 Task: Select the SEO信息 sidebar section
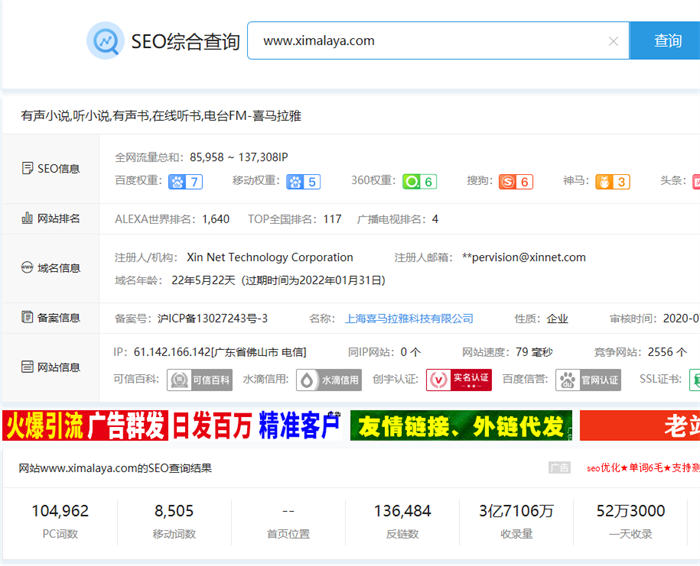pos(50,169)
